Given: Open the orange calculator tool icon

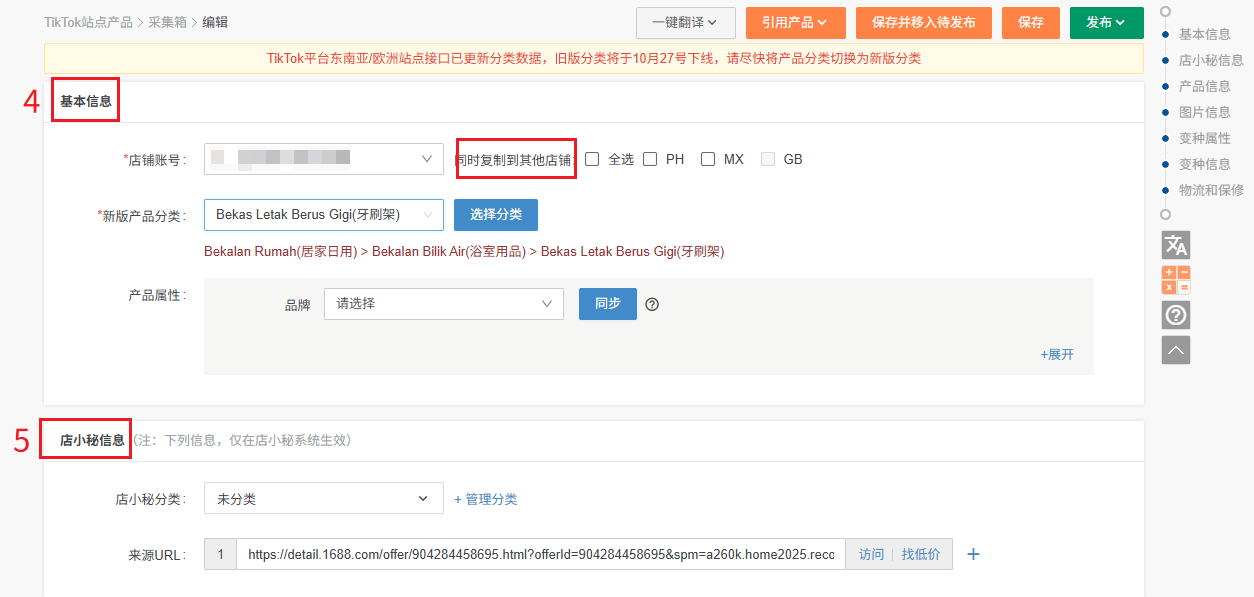Looking at the screenshot, I should point(1176,280).
